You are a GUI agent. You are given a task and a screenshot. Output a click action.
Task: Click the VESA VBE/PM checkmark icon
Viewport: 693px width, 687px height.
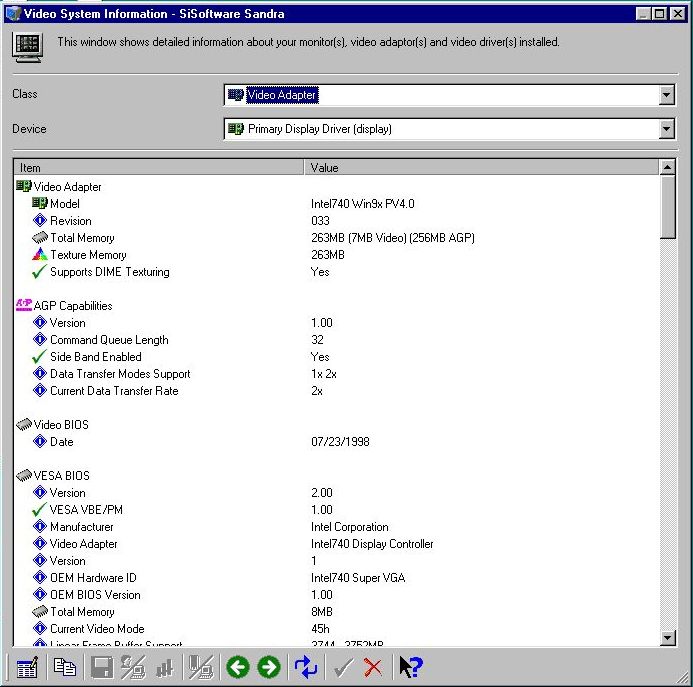tap(39, 509)
